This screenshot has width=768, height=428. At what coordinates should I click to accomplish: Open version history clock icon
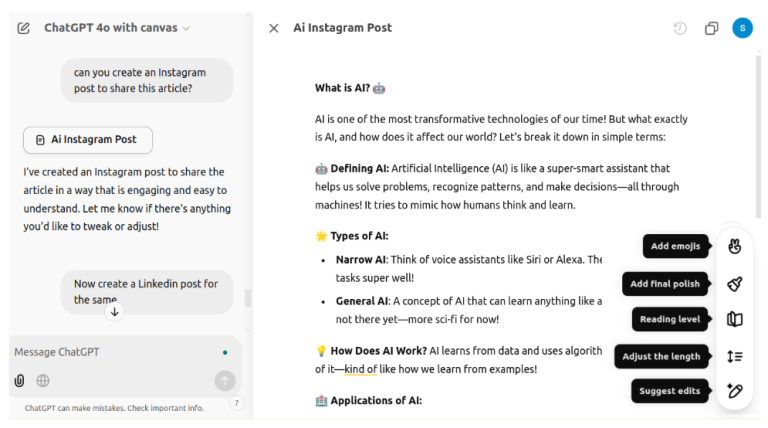(680, 28)
